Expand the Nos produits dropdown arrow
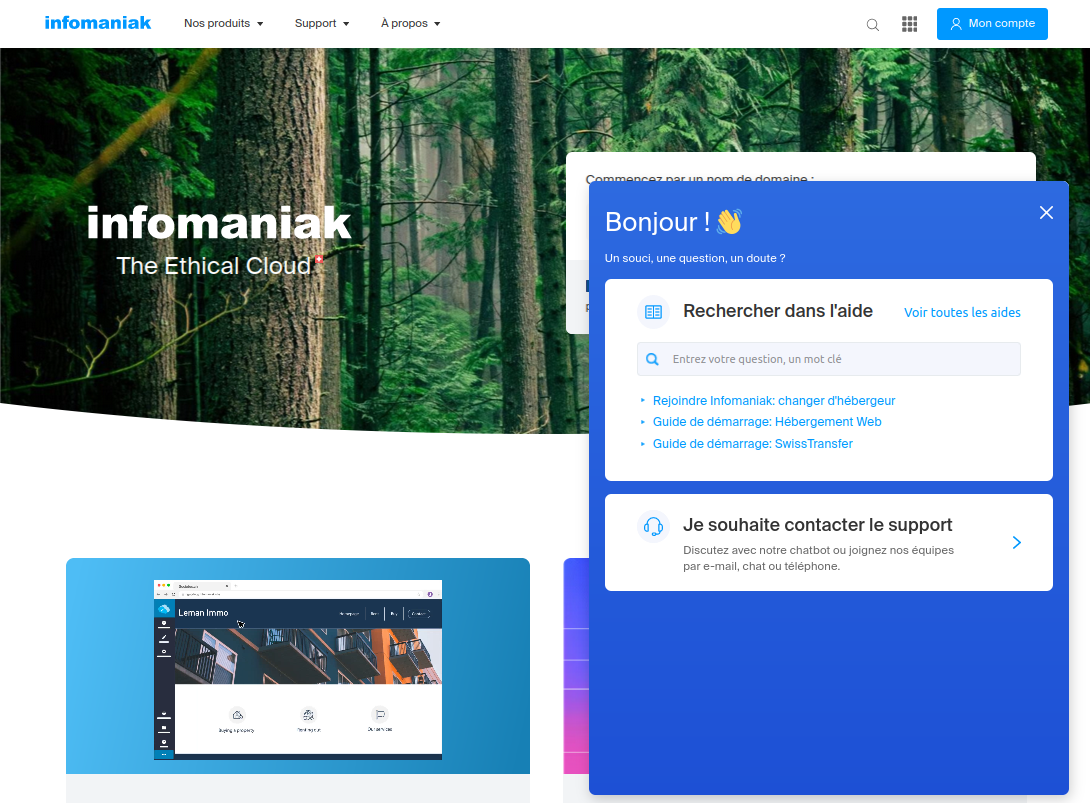 (x=260, y=24)
